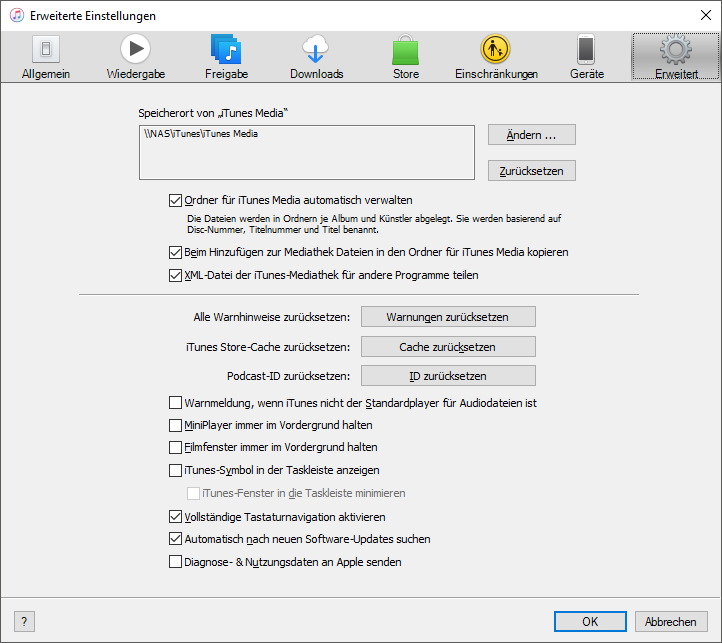Check MiniPlayer immer im Vordergrund halten

175,425
